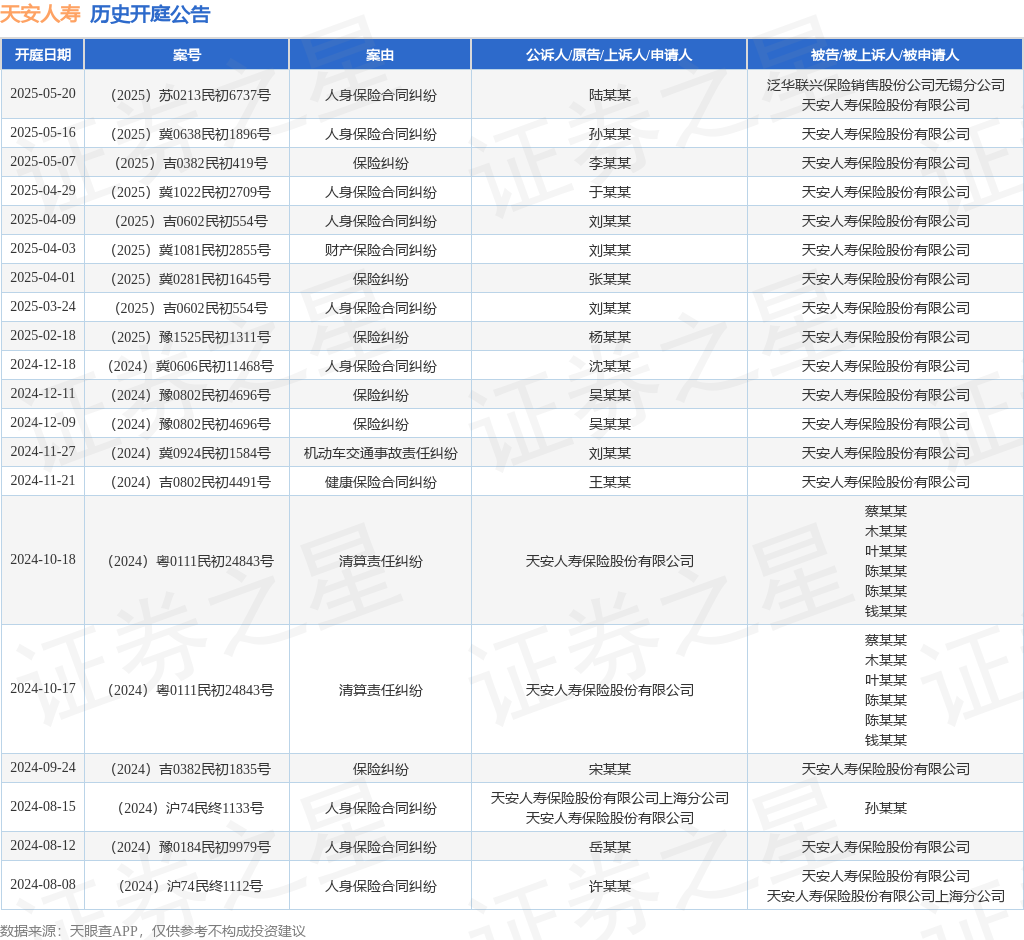1024x940 pixels.
Task: Click case number (2024)吉0382民初1835号
Action: (187, 770)
